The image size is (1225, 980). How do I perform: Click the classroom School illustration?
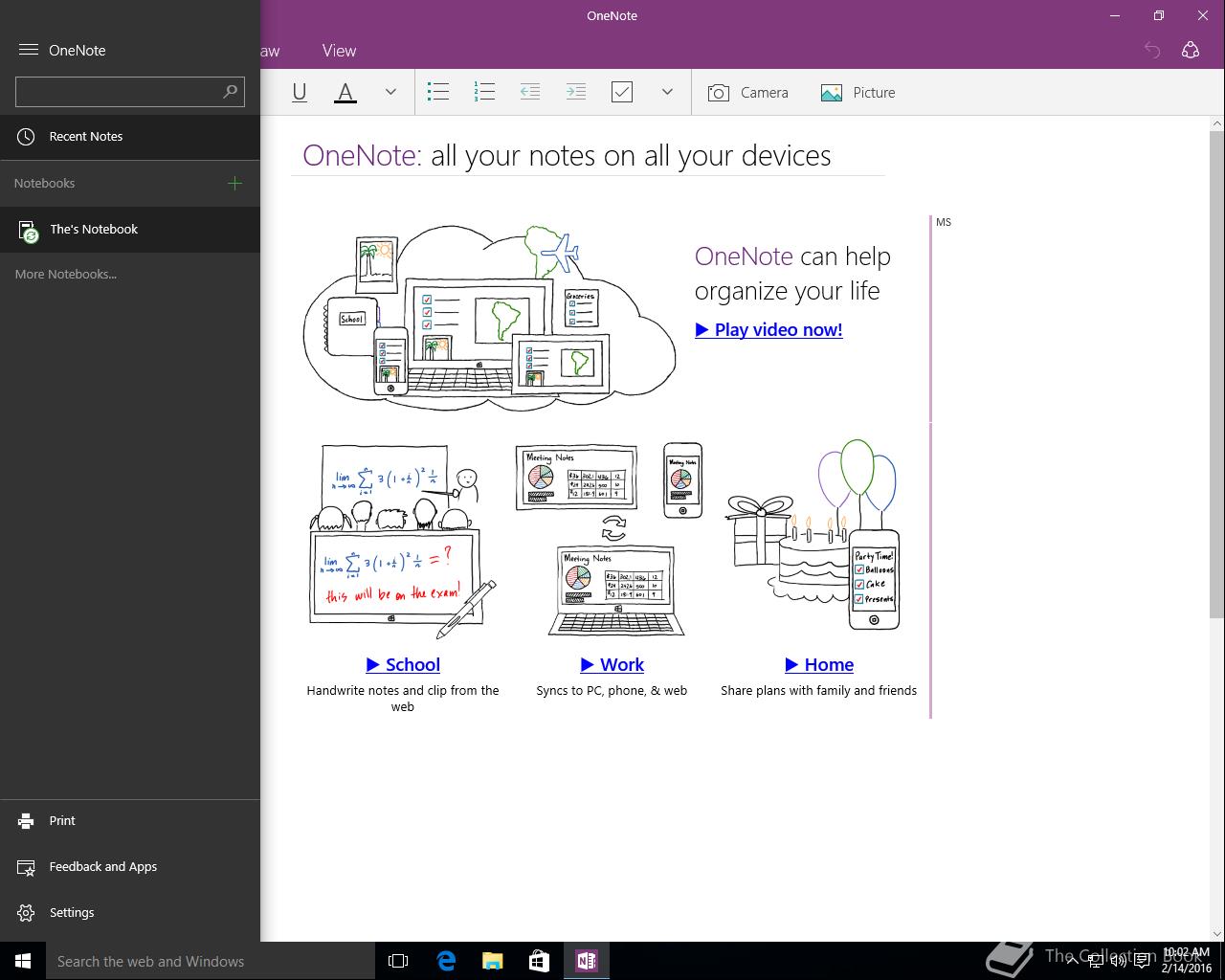(x=403, y=542)
